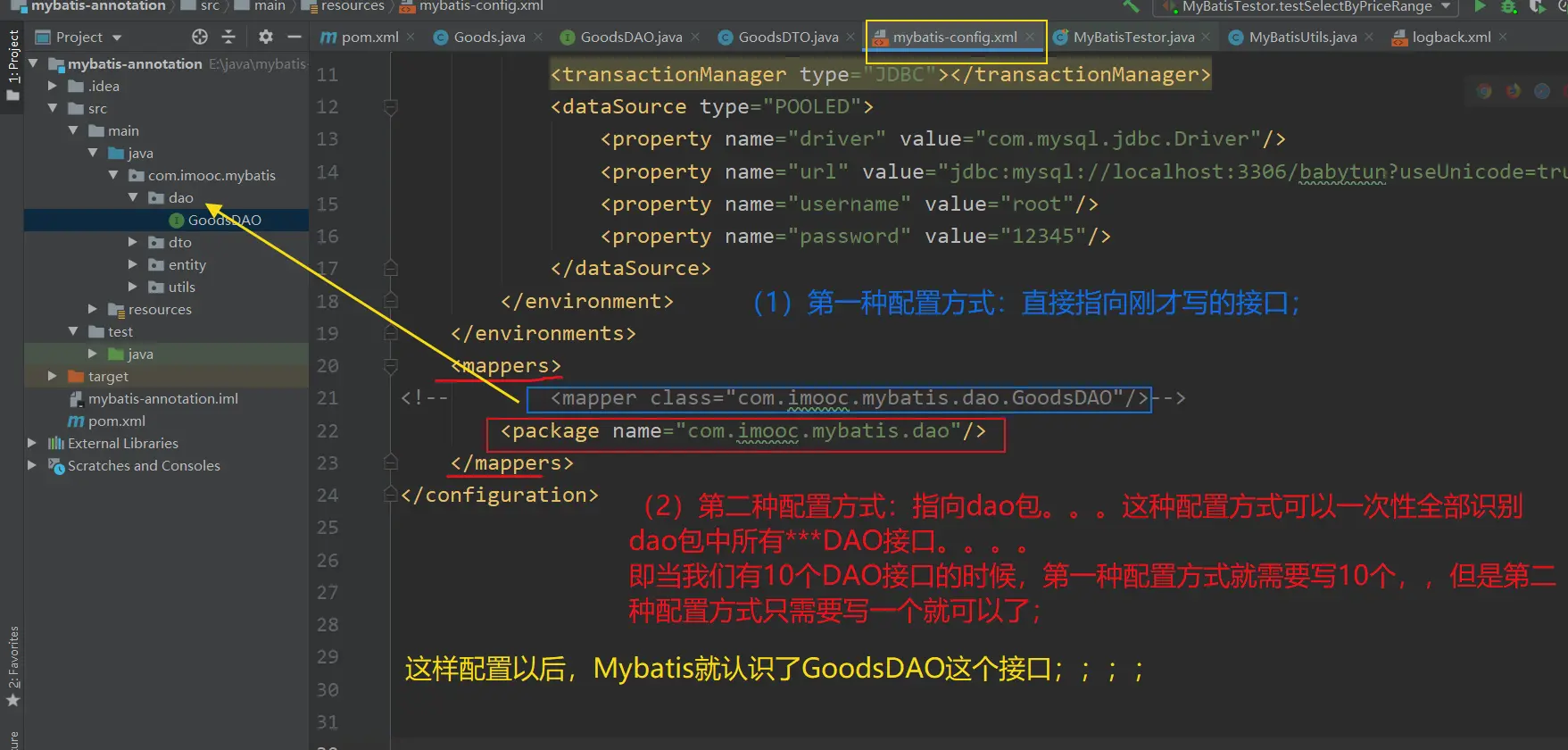
Task: Collapse the test folder arrow
Action: 73,331
